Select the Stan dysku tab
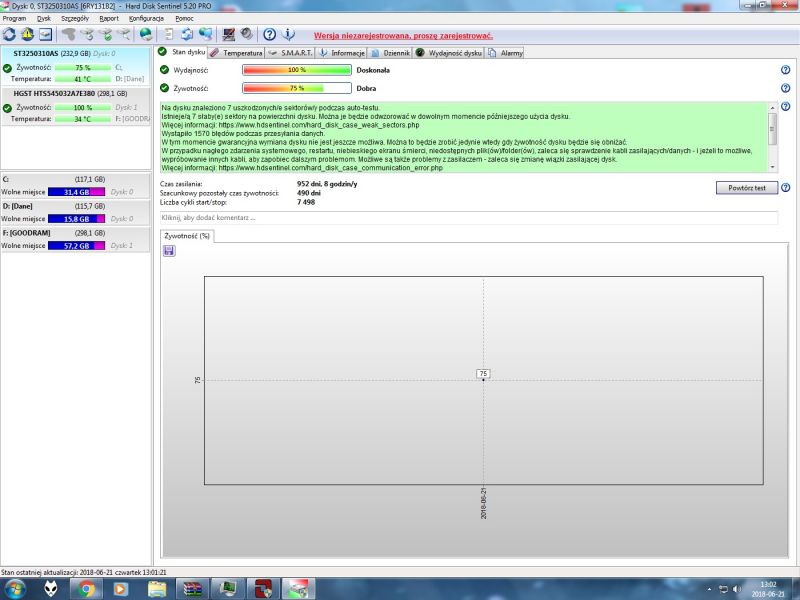The height and width of the screenshot is (600, 800). coord(182,52)
